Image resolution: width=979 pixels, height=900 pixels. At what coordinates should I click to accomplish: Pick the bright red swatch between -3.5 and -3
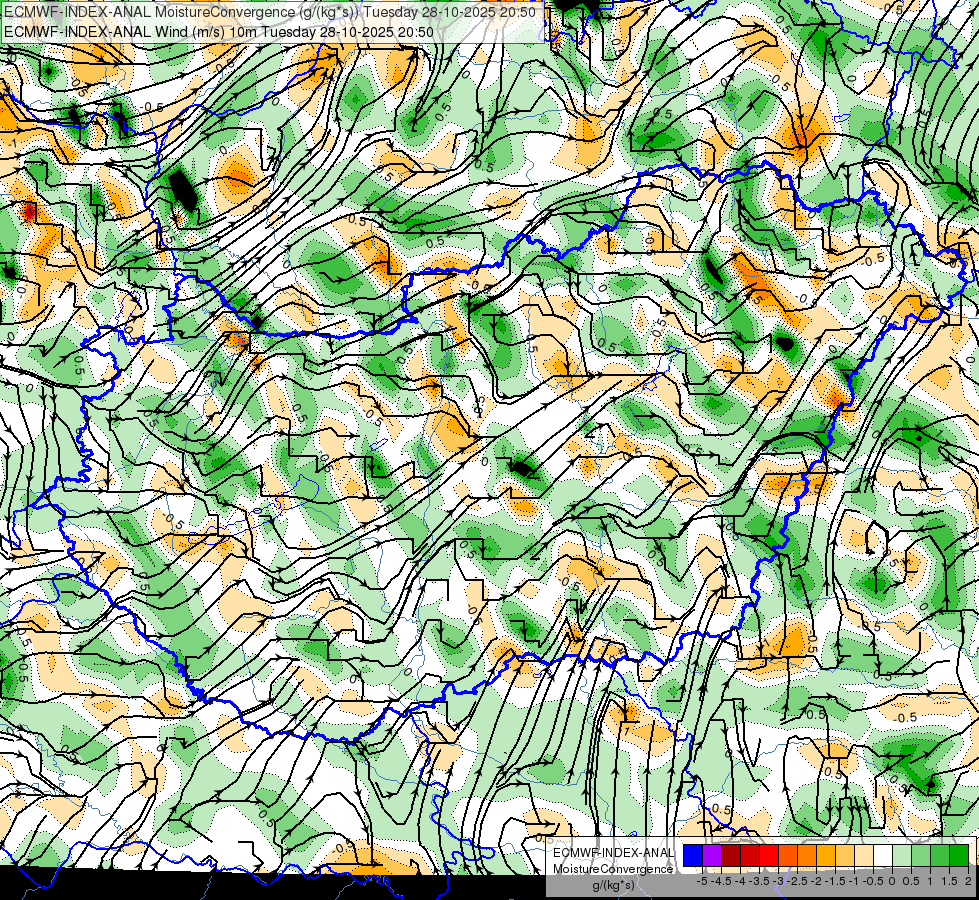pos(769,856)
